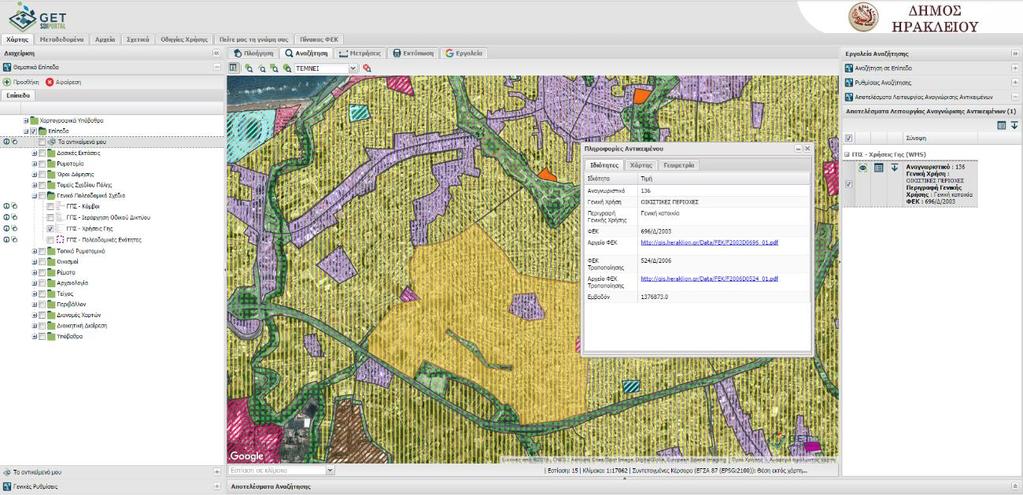Collapse the Διαχείριση left panel

(217, 54)
